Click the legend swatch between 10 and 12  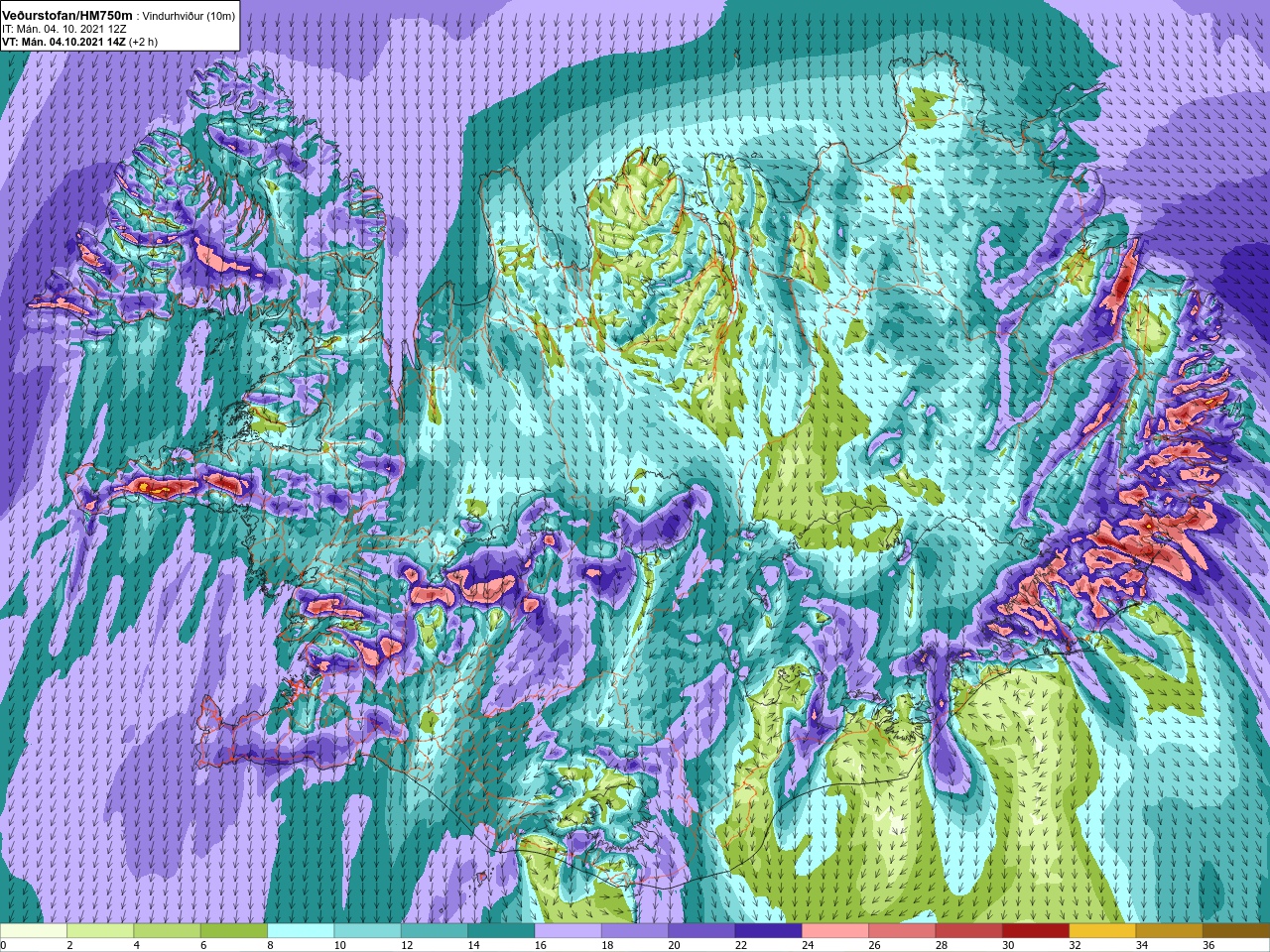[367, 931]
